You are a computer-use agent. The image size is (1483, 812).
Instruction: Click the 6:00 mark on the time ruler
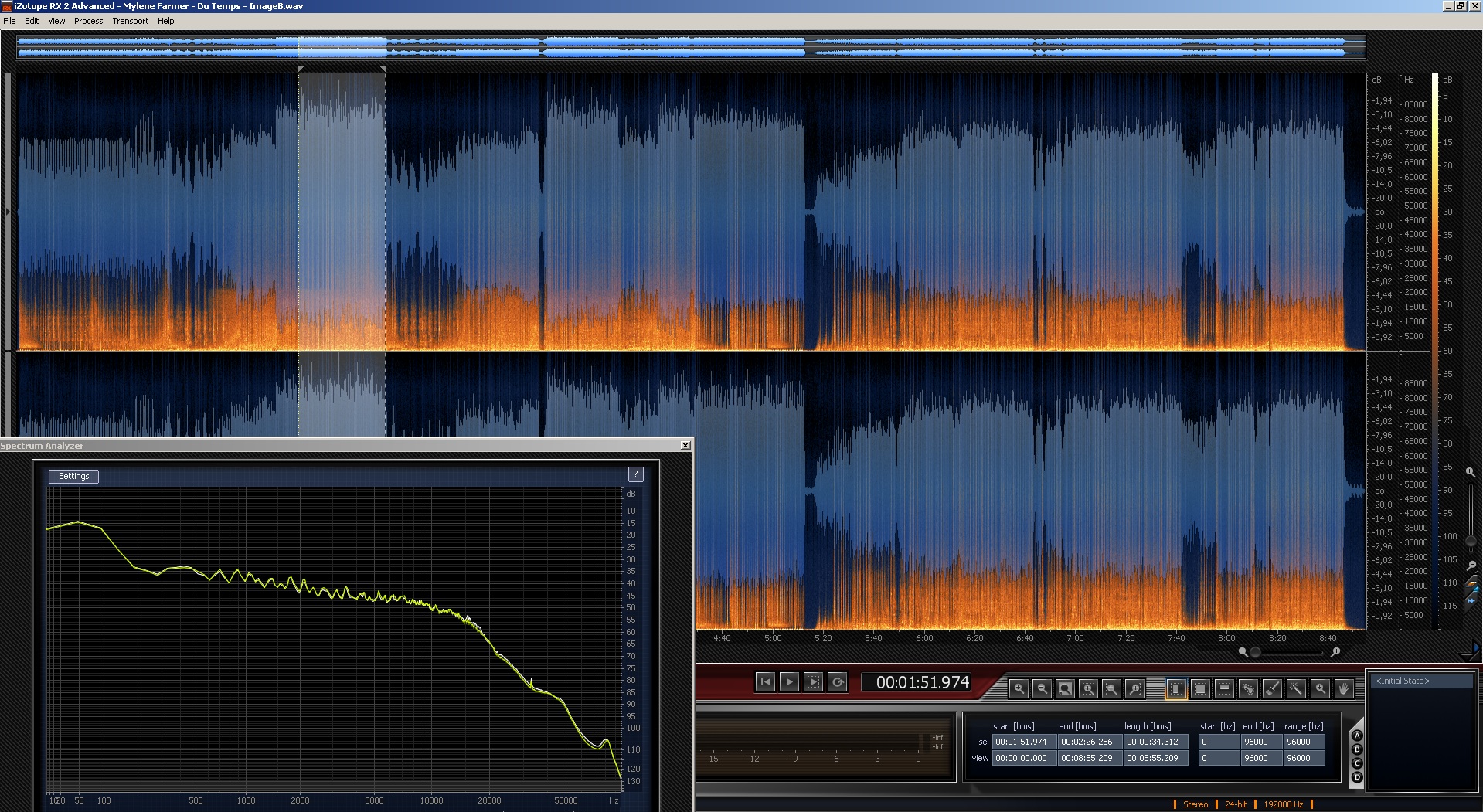[924, 638]
